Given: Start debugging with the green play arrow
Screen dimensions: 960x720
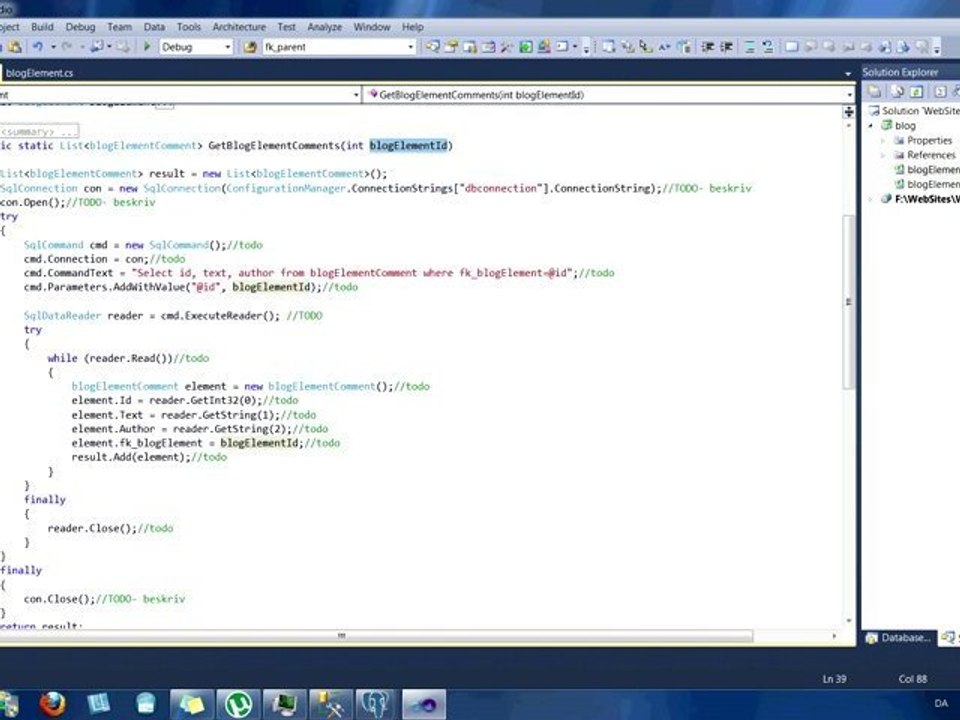Looking at the screenshot, I should pos(147,47).
